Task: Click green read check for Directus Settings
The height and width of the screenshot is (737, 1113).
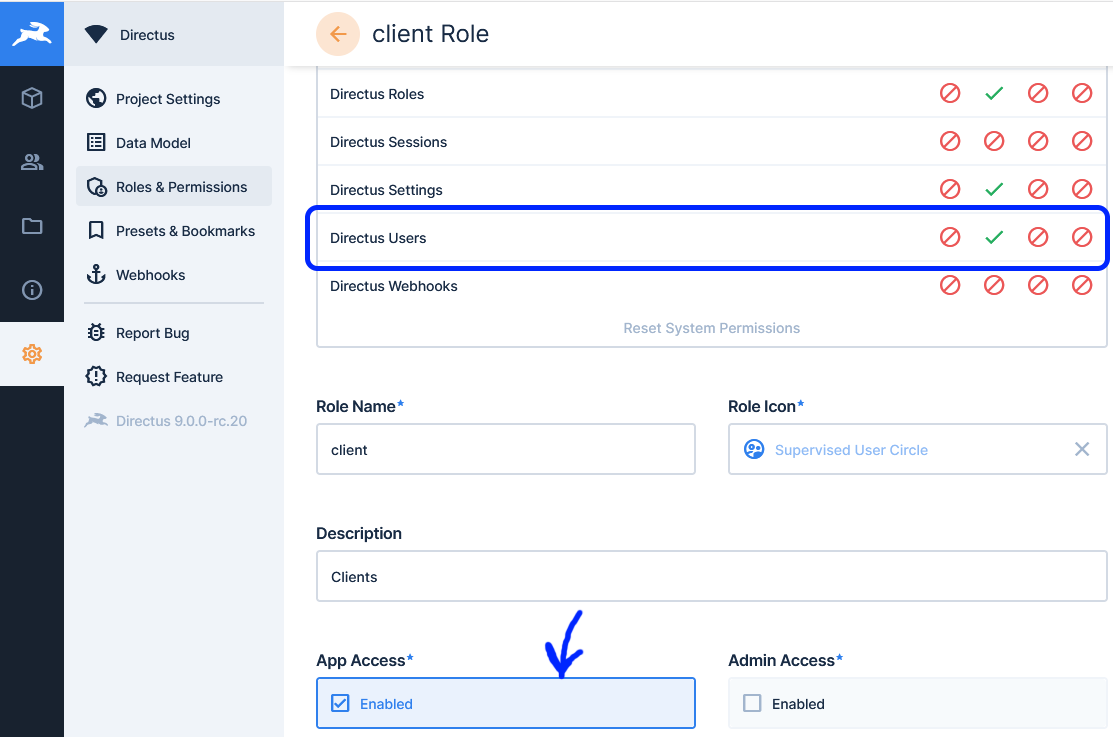Action: pos(994,189)
